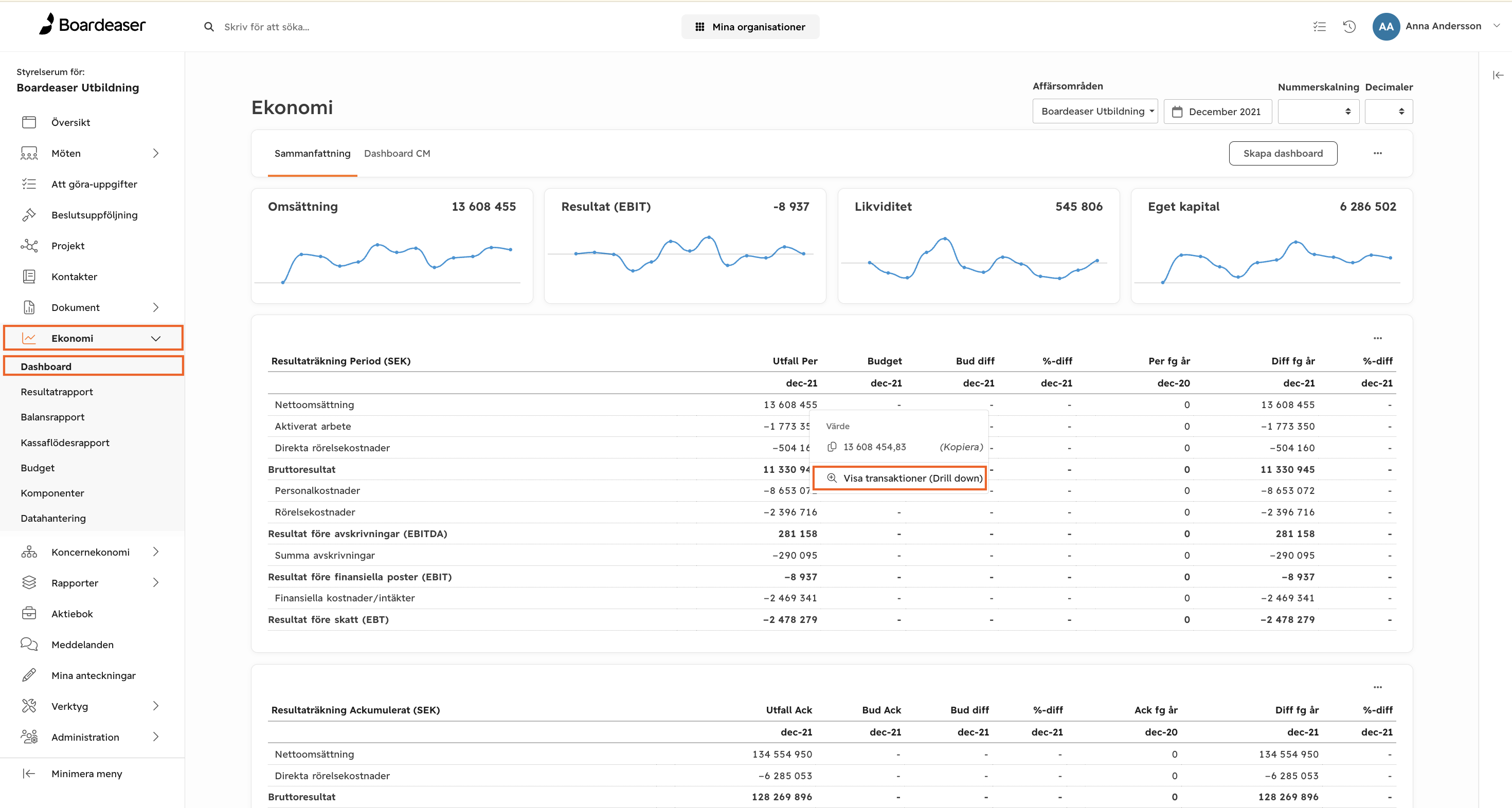This screenshot has height=808, width=1512.
Task: Click the Projekt network icon
Action: [29, 246]
